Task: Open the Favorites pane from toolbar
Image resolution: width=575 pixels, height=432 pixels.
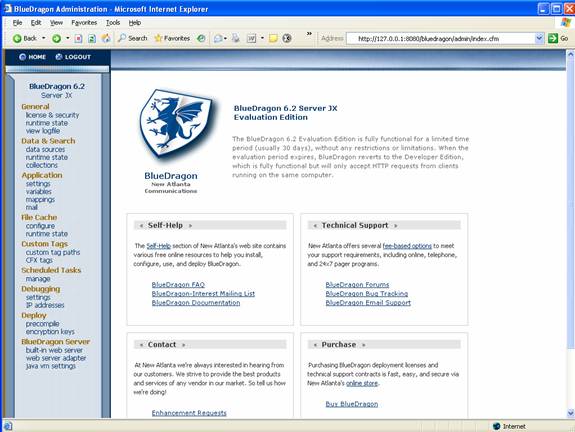Action: [x=172, y=38]
